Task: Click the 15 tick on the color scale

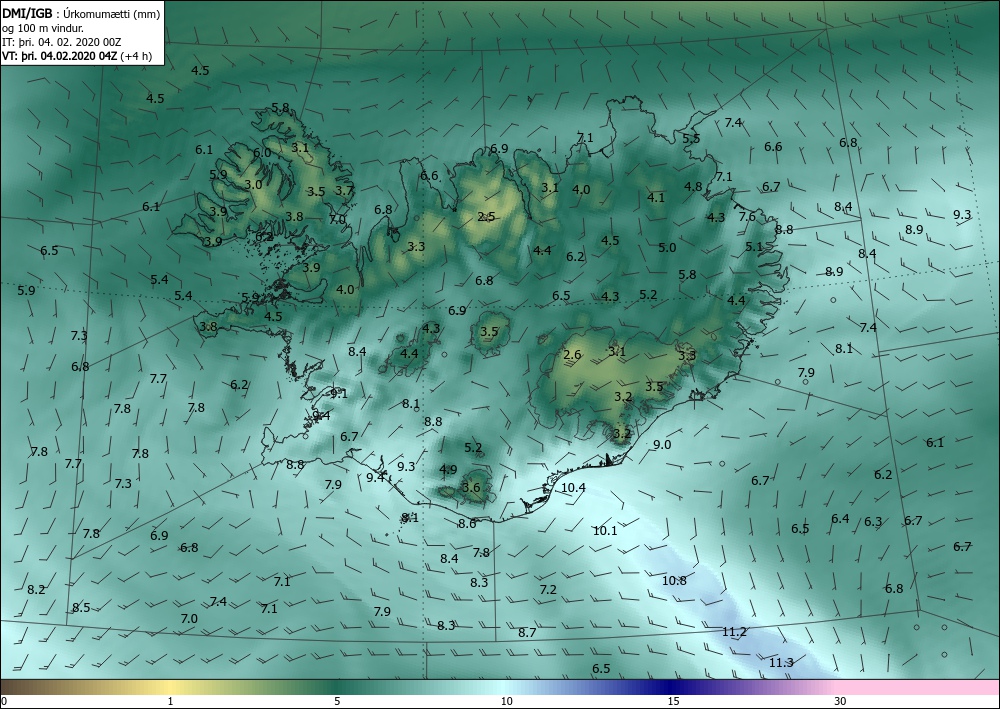Action: coord(673,701)
